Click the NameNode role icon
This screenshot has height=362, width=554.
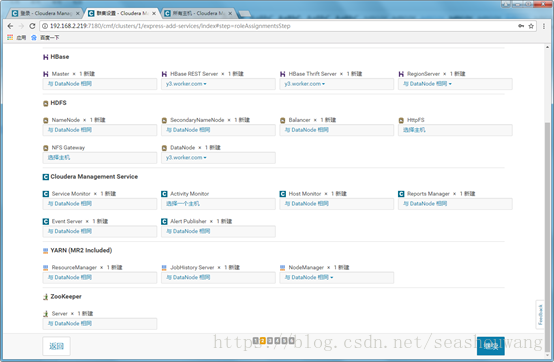point(46,120)
